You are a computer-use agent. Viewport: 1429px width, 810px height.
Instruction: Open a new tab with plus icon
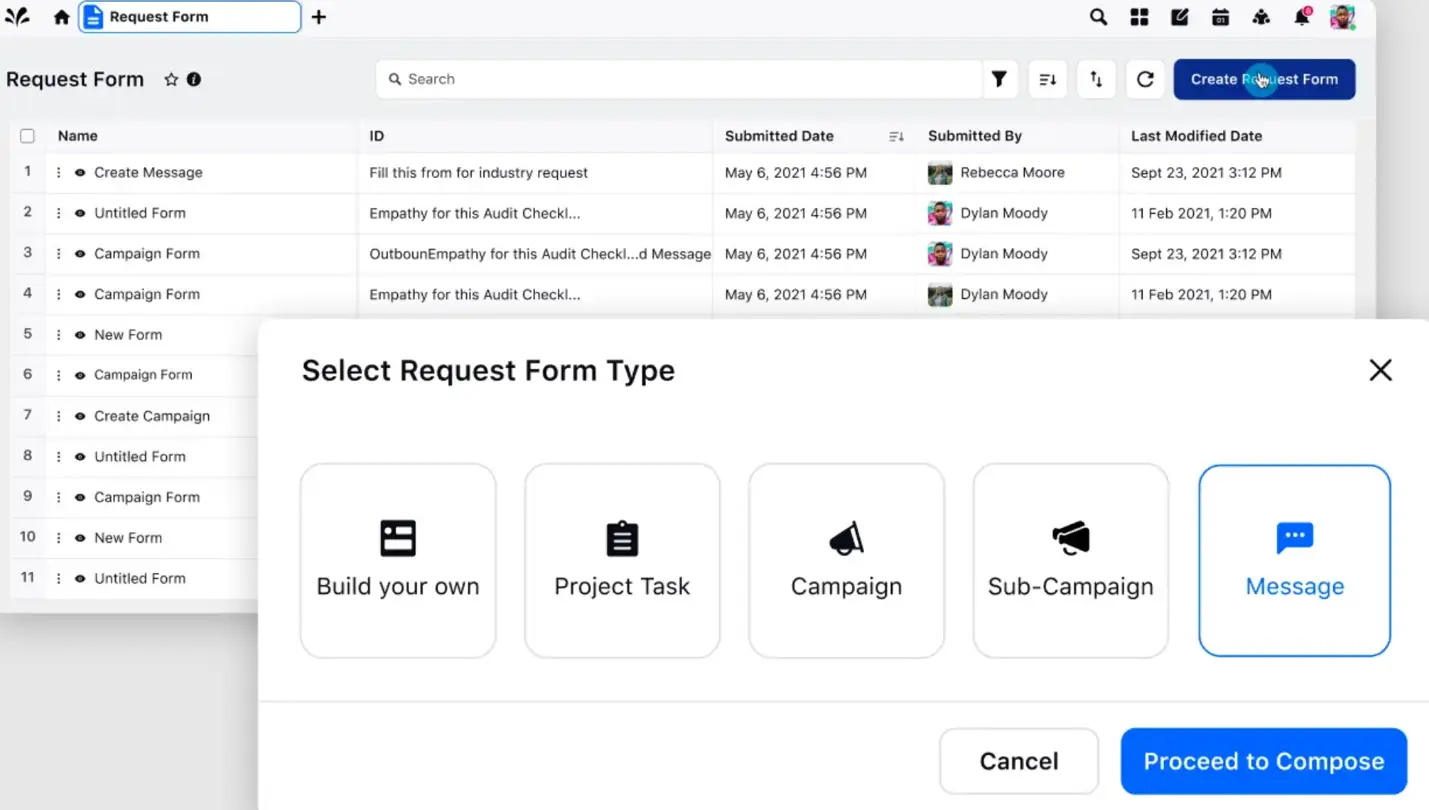(x=319, y=17)
